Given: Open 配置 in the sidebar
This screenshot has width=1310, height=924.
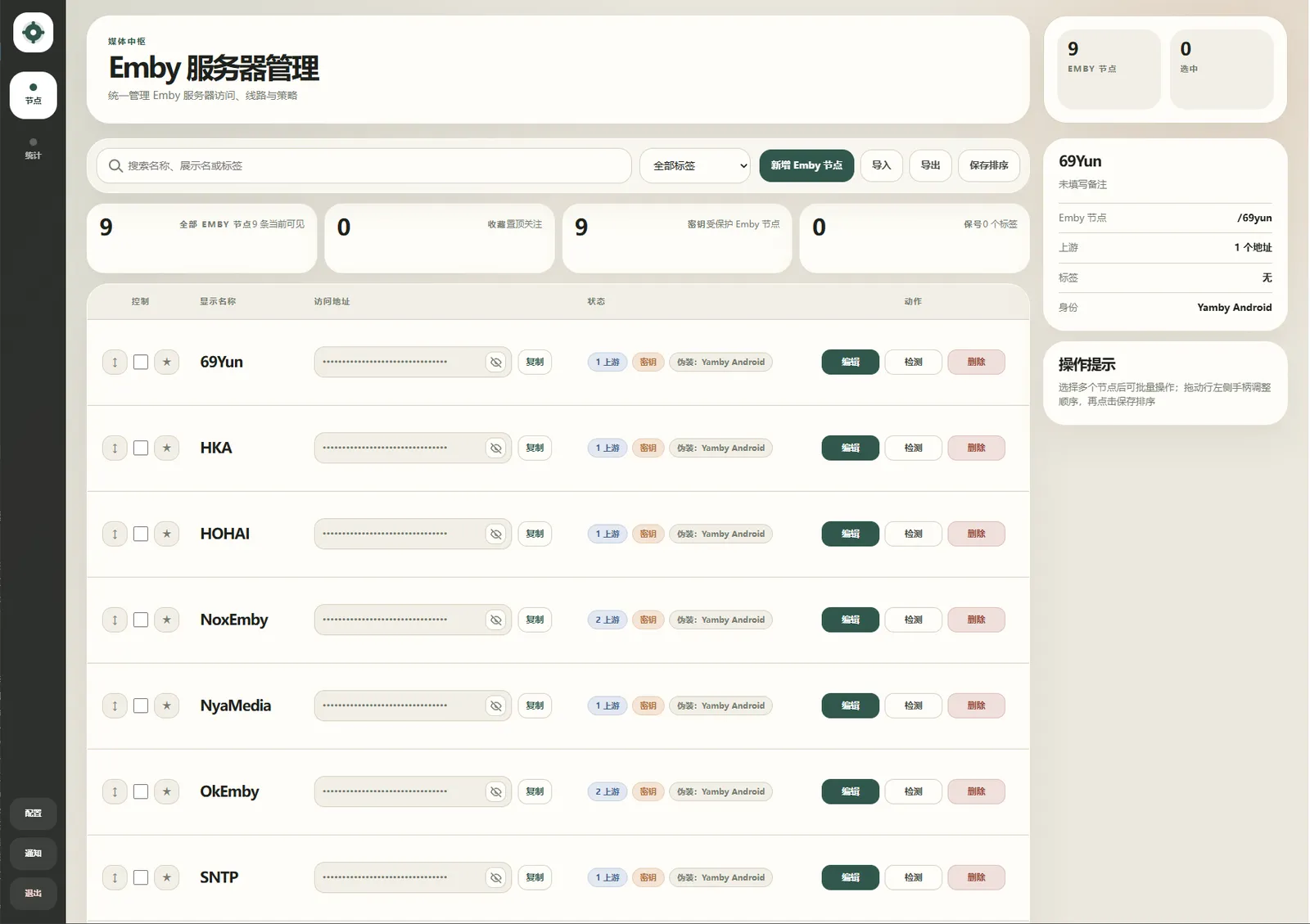Looking at the screenshot, I should click(x=34, y=814).
